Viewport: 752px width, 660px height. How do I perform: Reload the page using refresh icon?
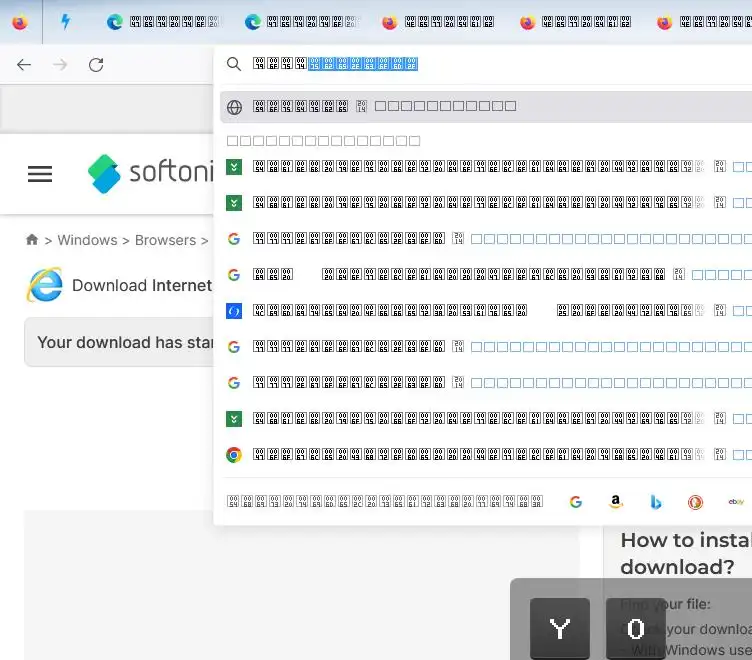(x=96, y=65)
